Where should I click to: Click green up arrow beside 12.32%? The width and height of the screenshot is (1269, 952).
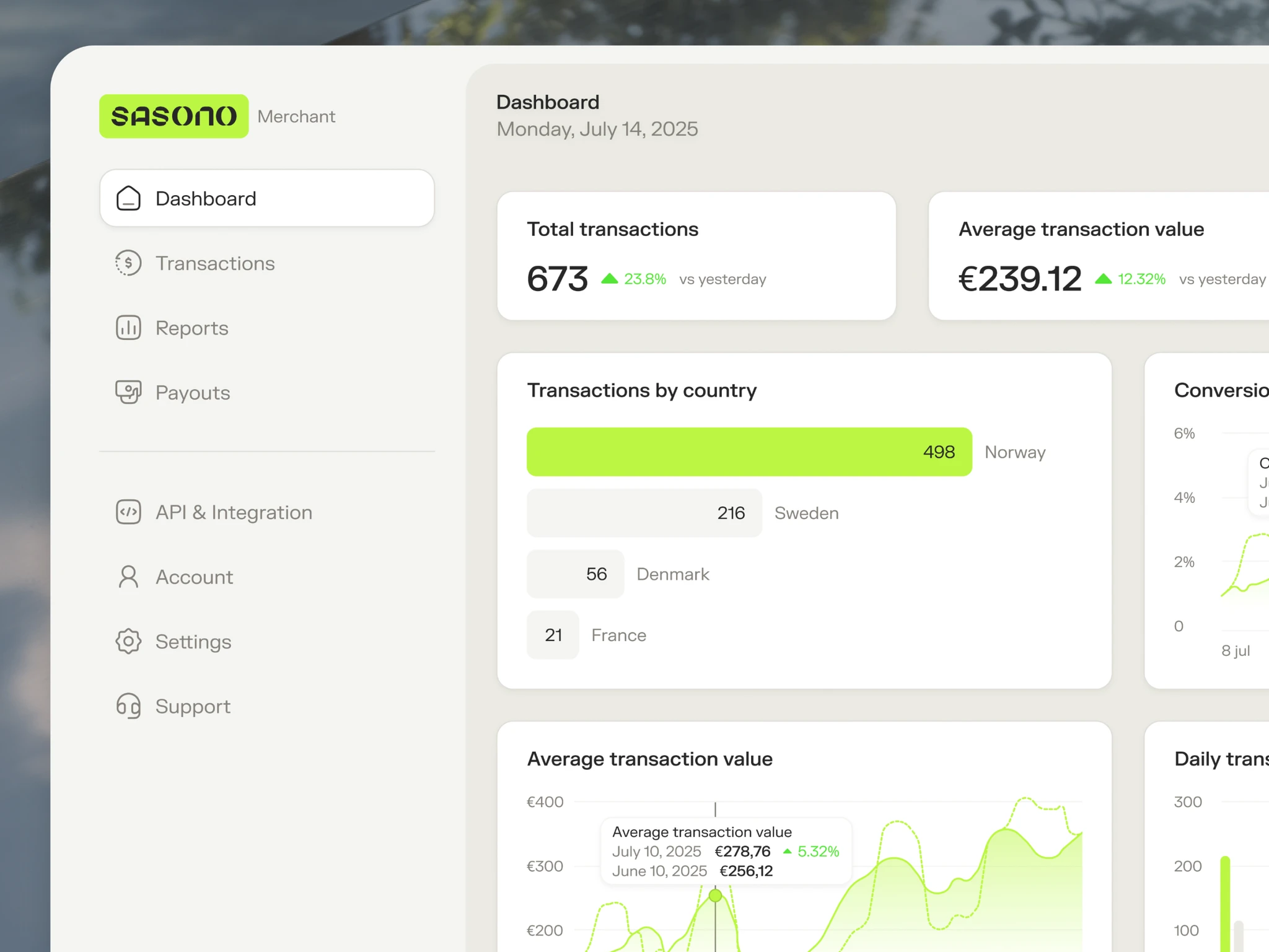coord(1103,279)
